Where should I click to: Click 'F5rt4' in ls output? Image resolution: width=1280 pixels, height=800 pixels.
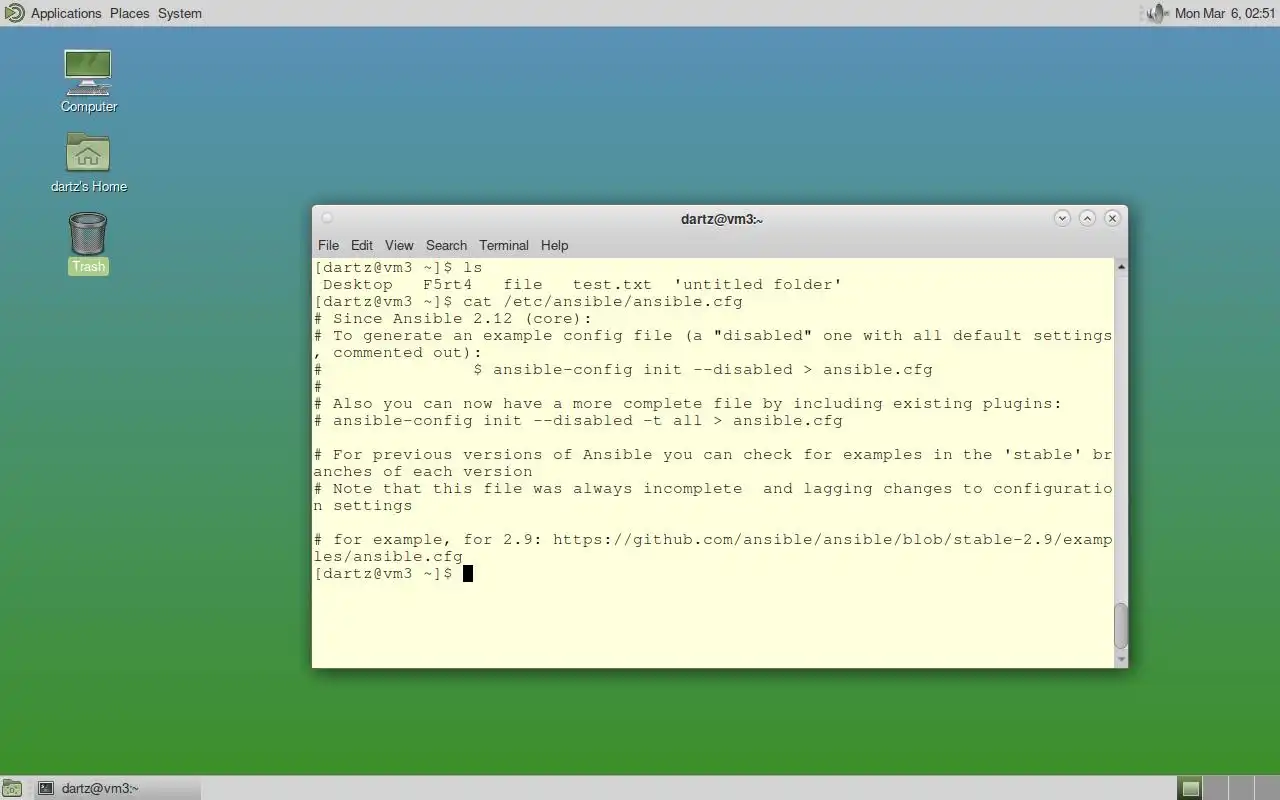[x=447, y=284]
